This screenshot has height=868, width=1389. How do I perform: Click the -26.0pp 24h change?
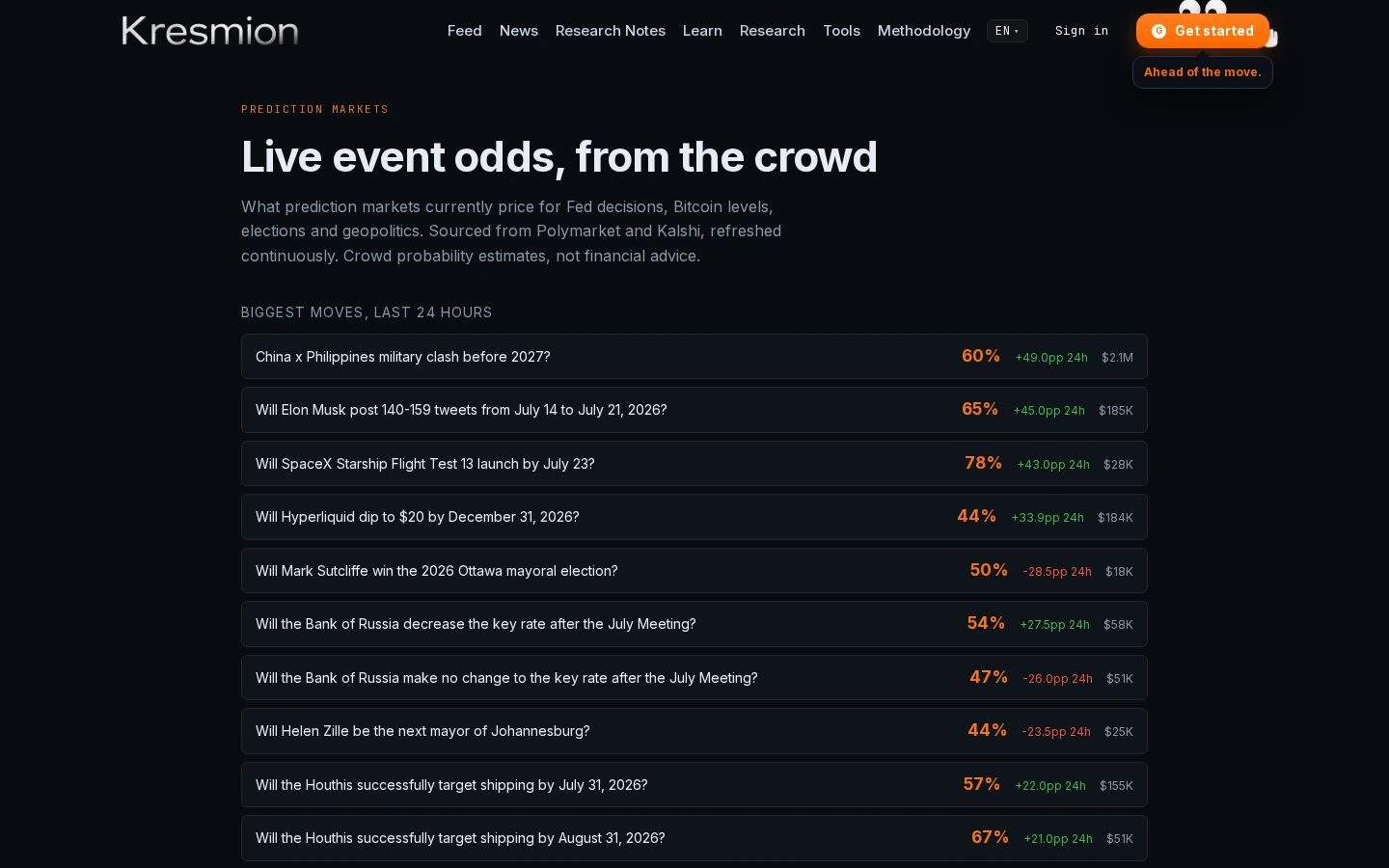click(1057, 679)
